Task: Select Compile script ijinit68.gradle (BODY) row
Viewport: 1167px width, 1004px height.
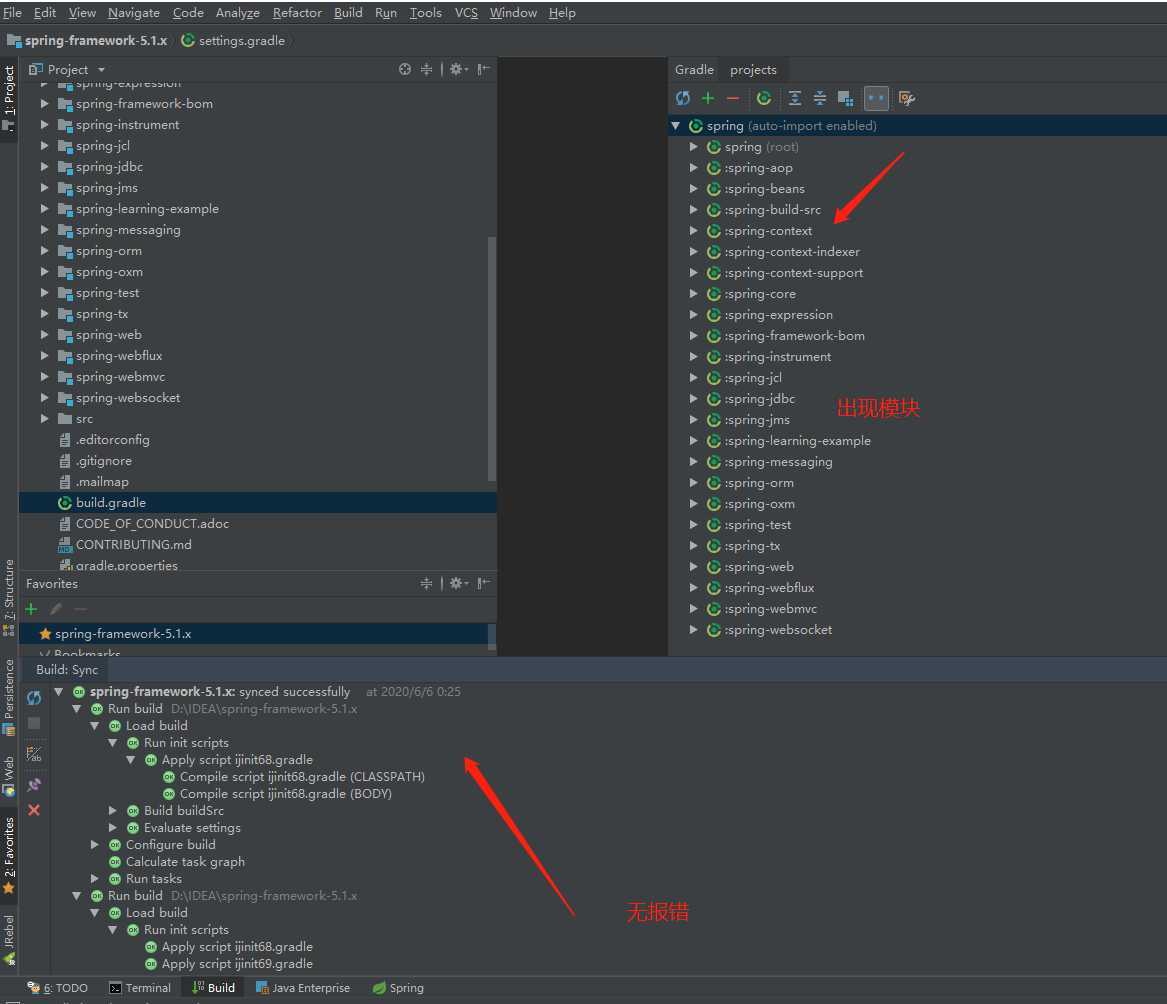Action: 285,794
